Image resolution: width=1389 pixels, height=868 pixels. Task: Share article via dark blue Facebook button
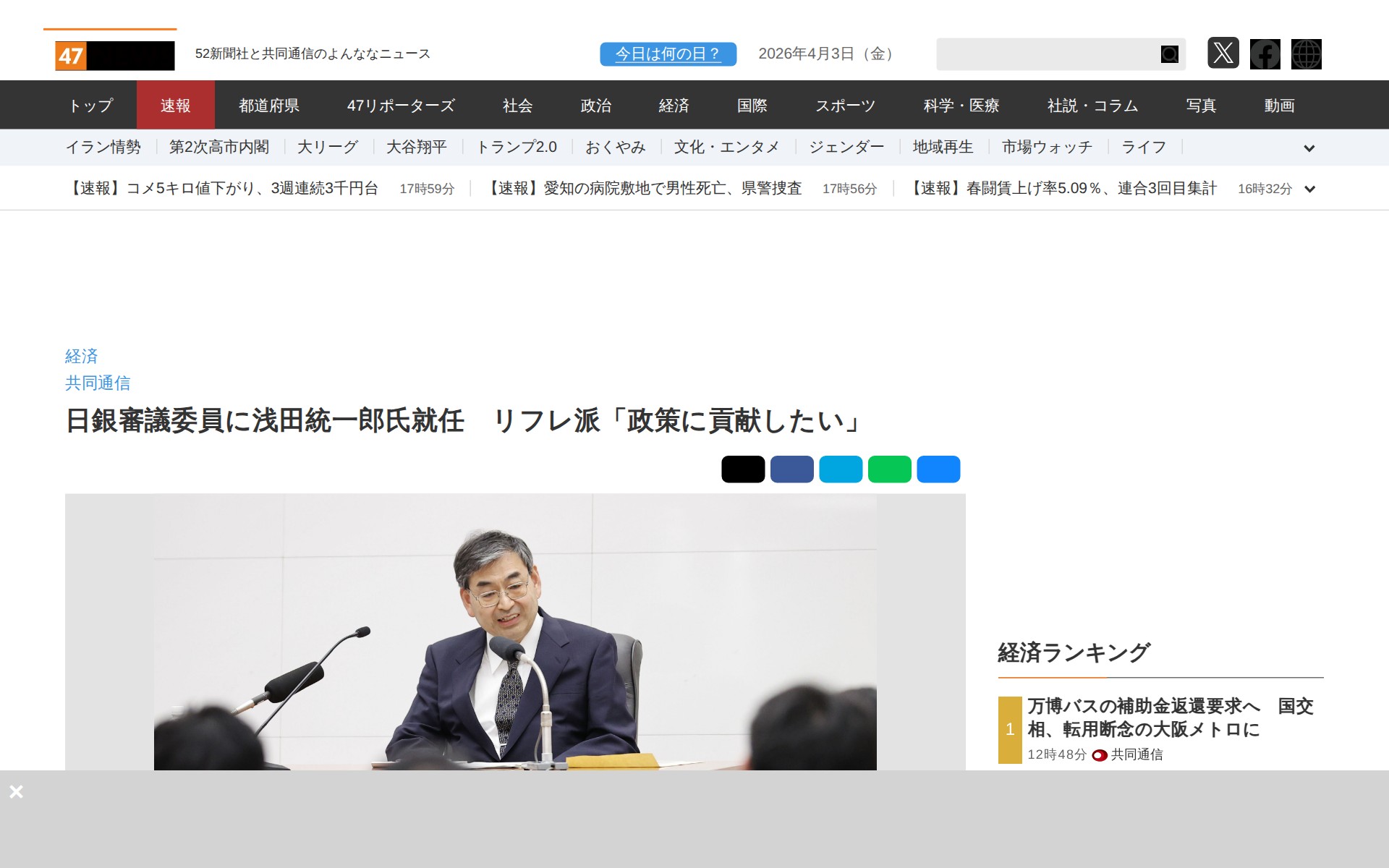click(791, 469)
